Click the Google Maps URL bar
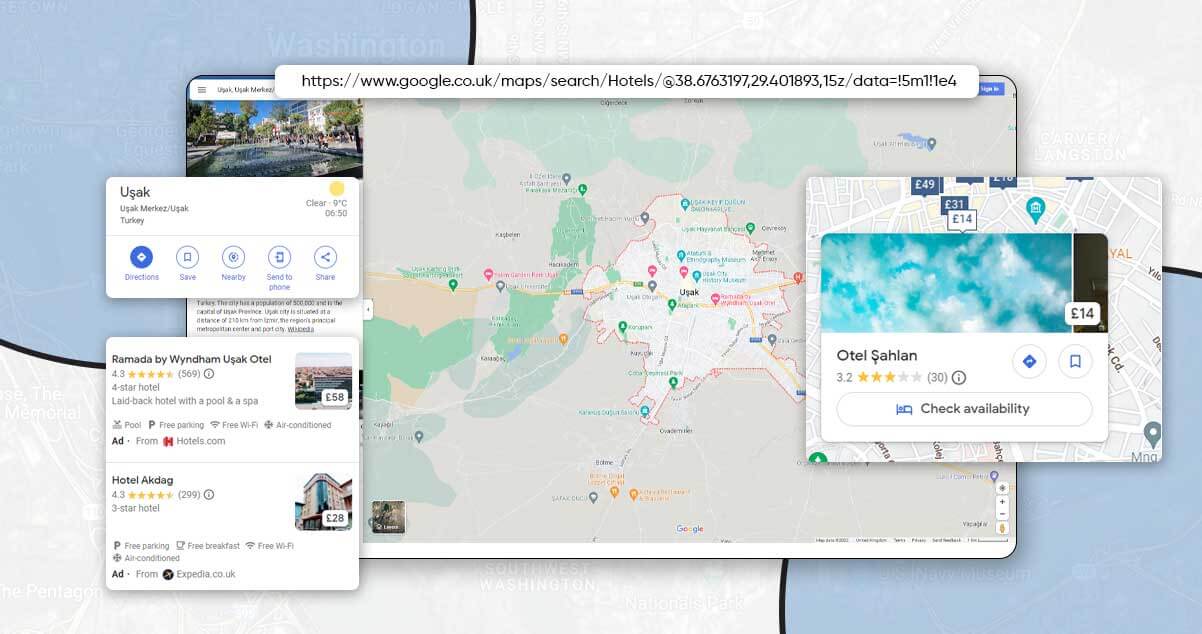Image resolution: width=1202 pixels, height=634 pixels. click(628, 82)
